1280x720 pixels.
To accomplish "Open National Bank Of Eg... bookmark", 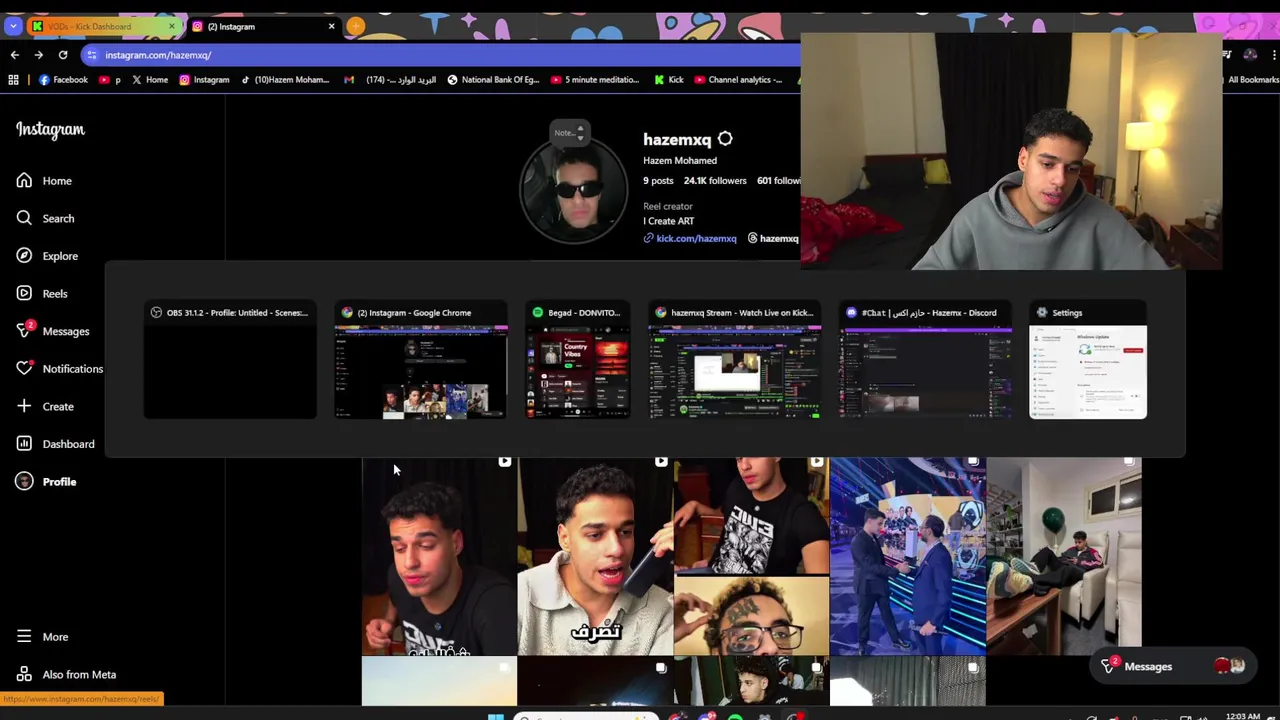I will pyautogui.click(x=493, y=80).
